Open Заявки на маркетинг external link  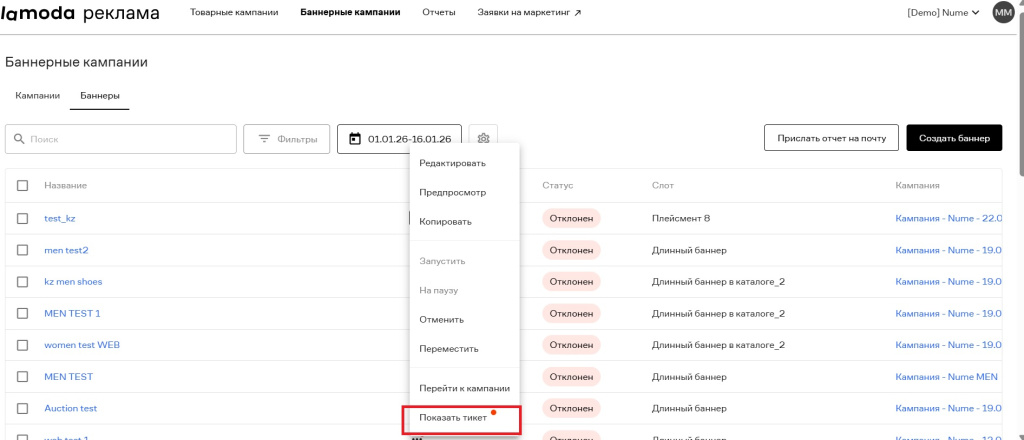coord(529,12)
